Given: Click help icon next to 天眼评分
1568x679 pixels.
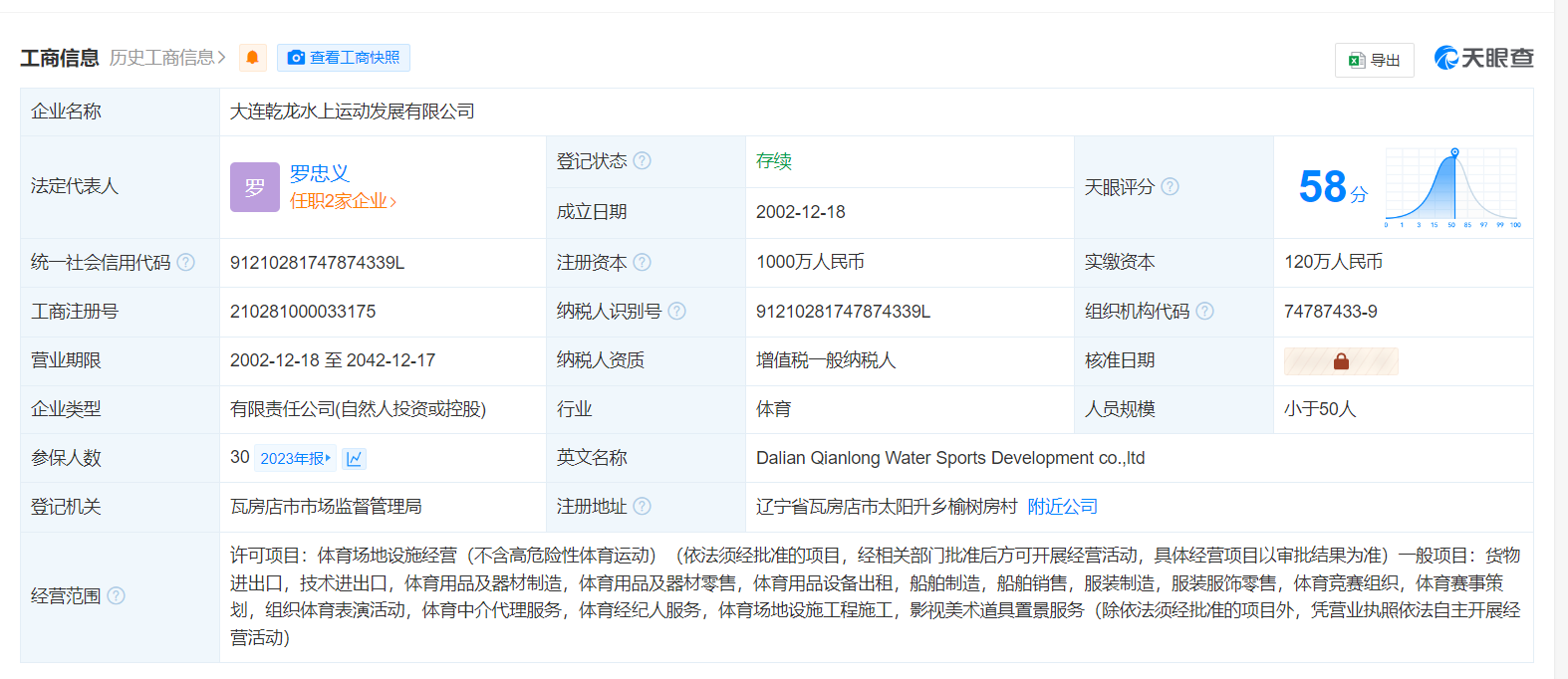Looking at the screenshot, I should (1171, 186).
